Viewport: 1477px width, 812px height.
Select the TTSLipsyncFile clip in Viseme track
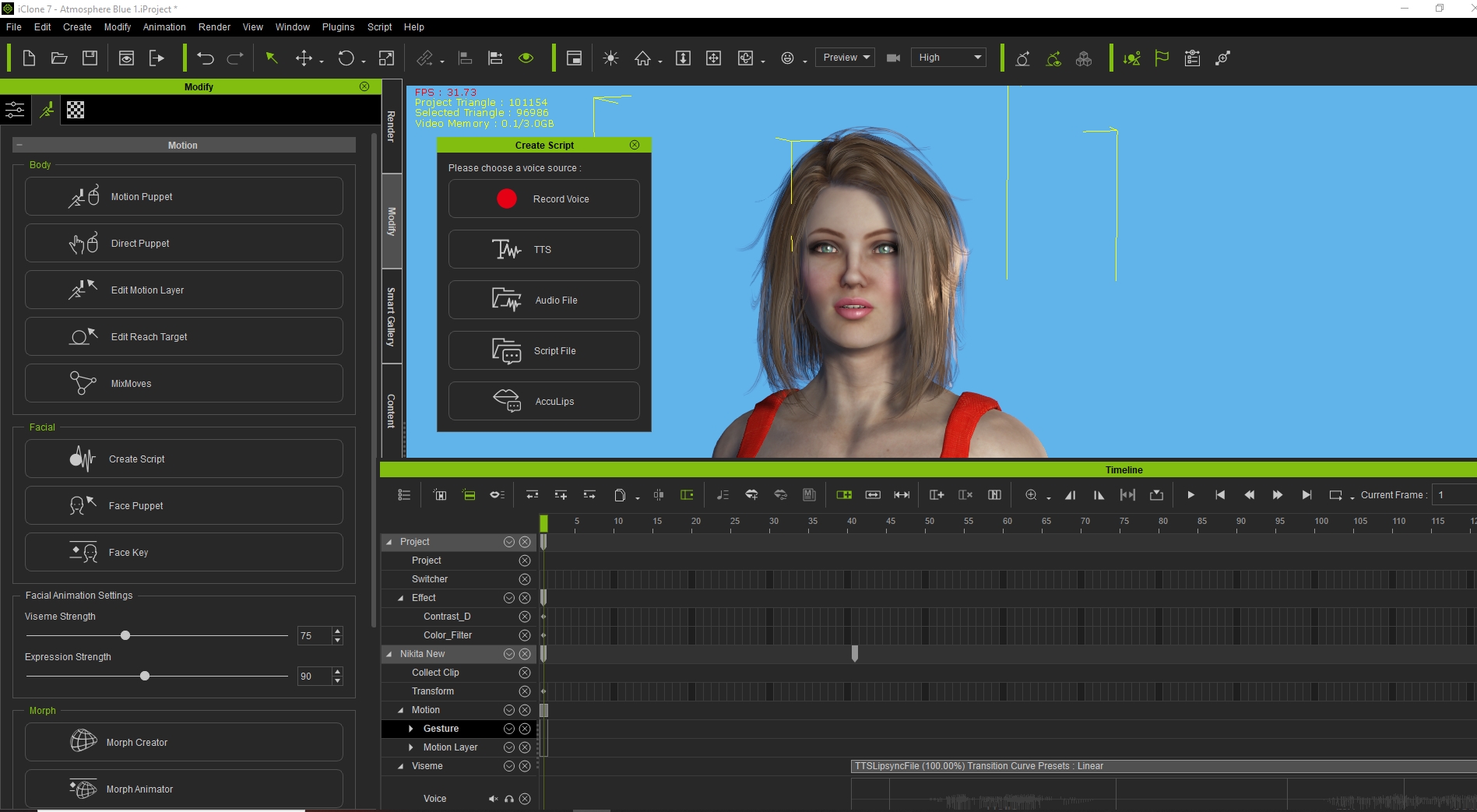tap(1164, 766)
